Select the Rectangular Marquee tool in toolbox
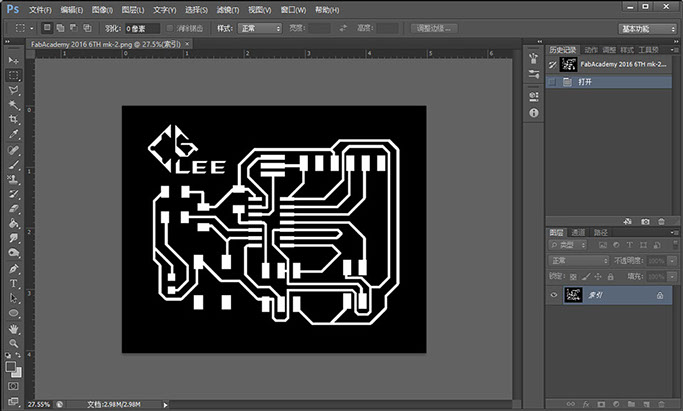The width and height of the screenshot is (683, 411). click(x=14, y=75)
